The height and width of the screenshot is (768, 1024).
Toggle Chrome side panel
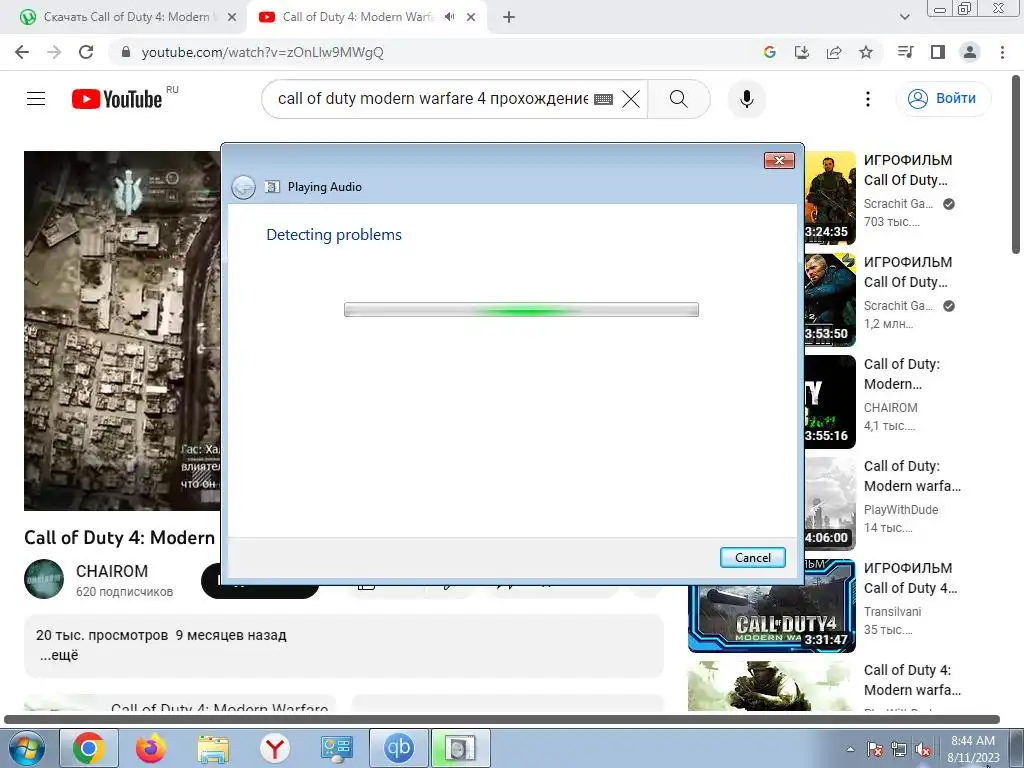(938, 52)
